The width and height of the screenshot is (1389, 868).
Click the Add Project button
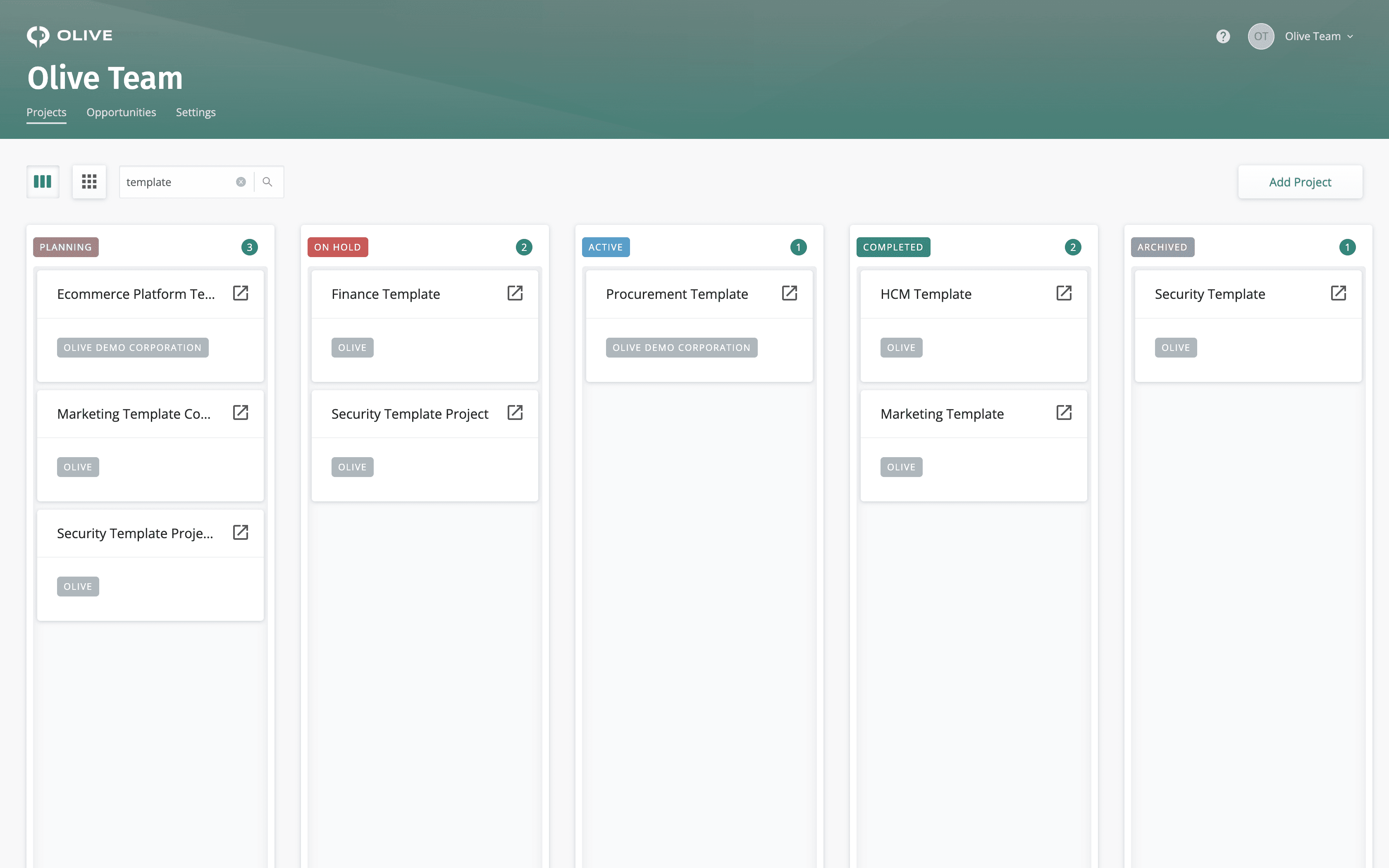click(x=1299, y=182)
